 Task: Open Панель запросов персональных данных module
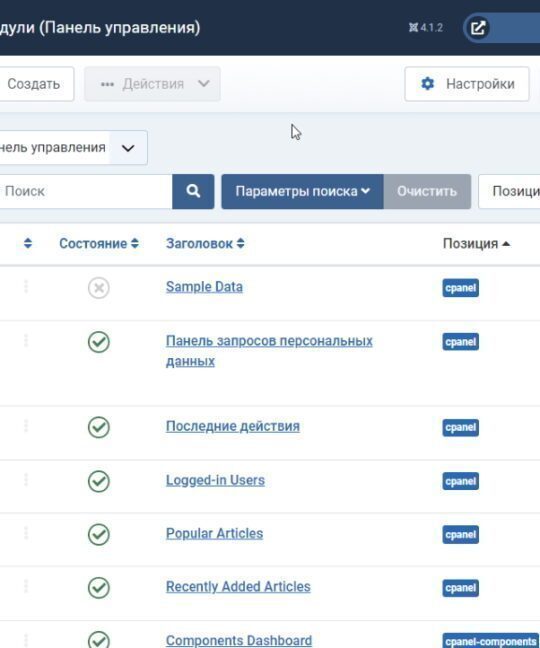[x=269, y=351]
